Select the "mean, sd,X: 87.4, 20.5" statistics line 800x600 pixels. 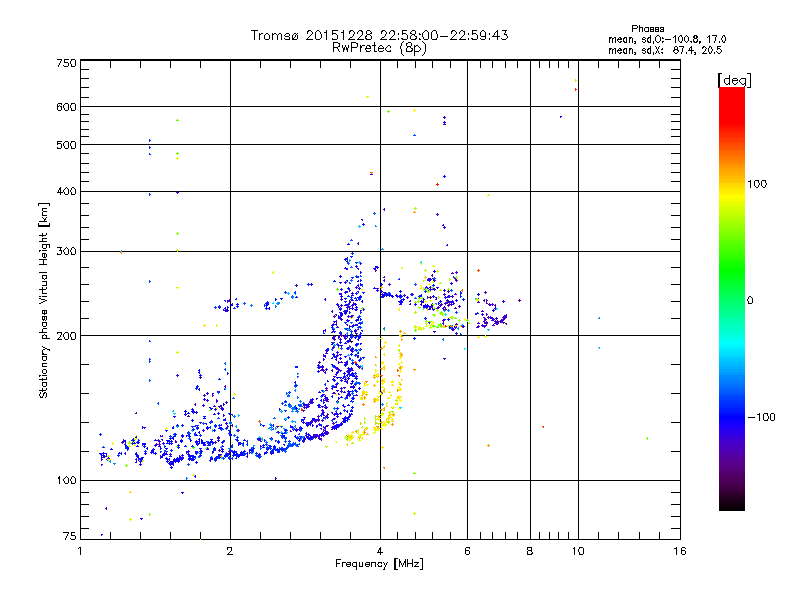click(665, 50)
